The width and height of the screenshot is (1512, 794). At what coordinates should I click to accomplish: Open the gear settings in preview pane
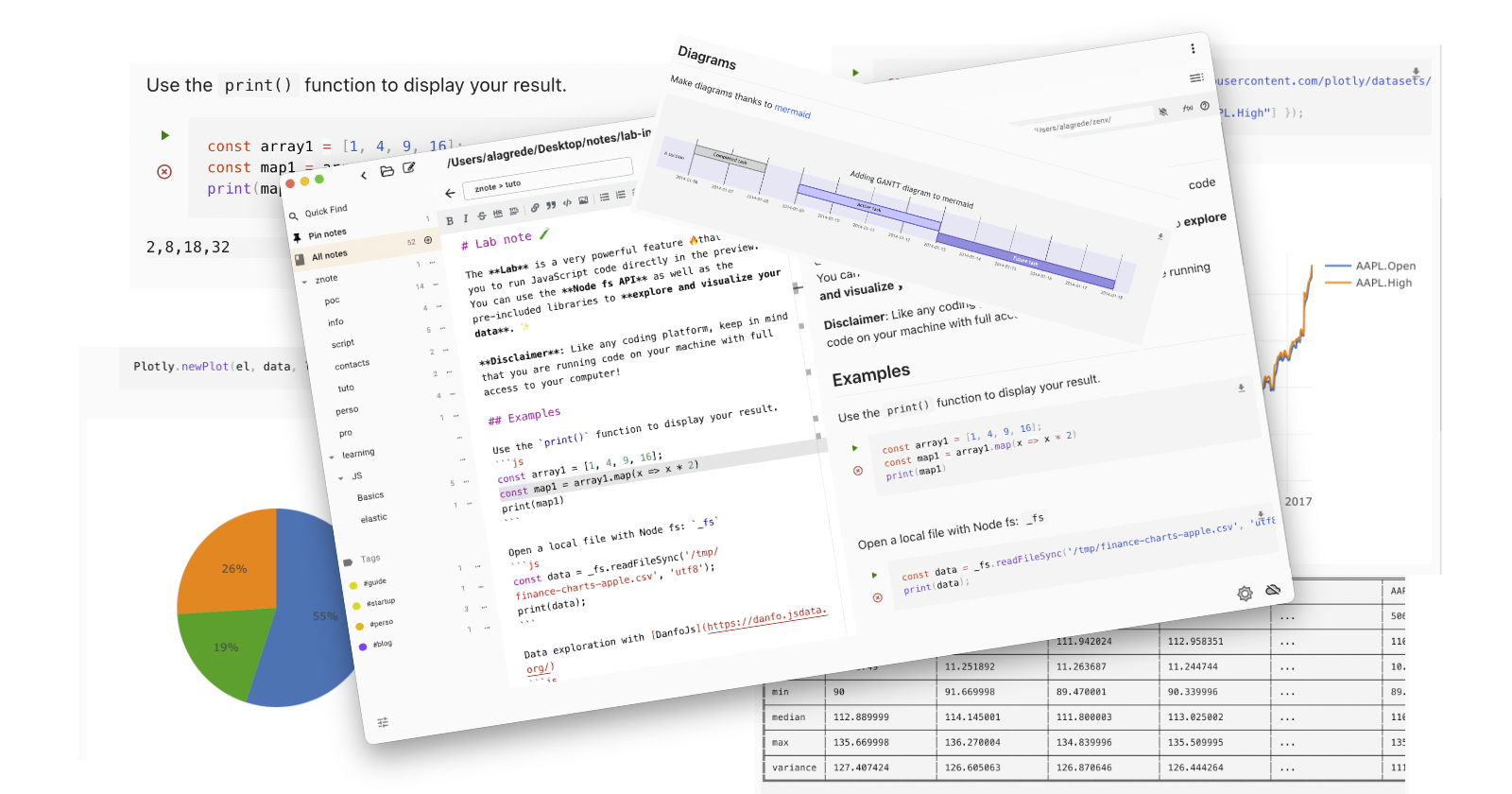point(1246,594)
